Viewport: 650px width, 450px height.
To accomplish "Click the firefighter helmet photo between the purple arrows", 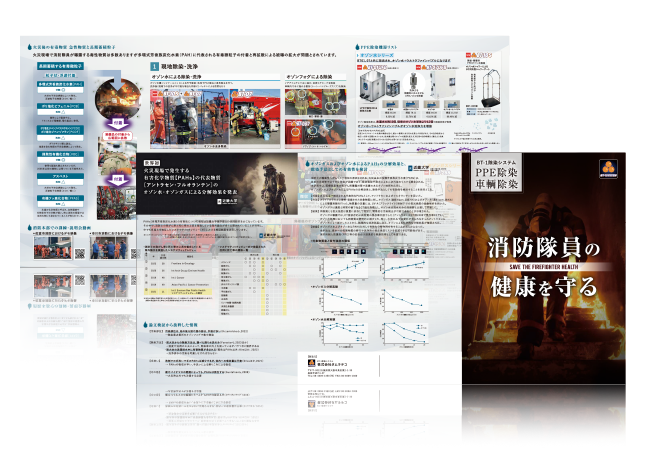I will click(x=117, y=156).
